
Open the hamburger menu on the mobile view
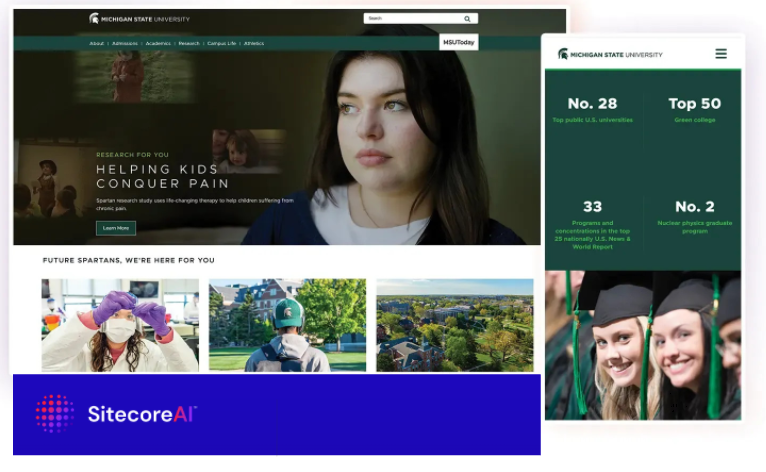(x=721, y=54)
